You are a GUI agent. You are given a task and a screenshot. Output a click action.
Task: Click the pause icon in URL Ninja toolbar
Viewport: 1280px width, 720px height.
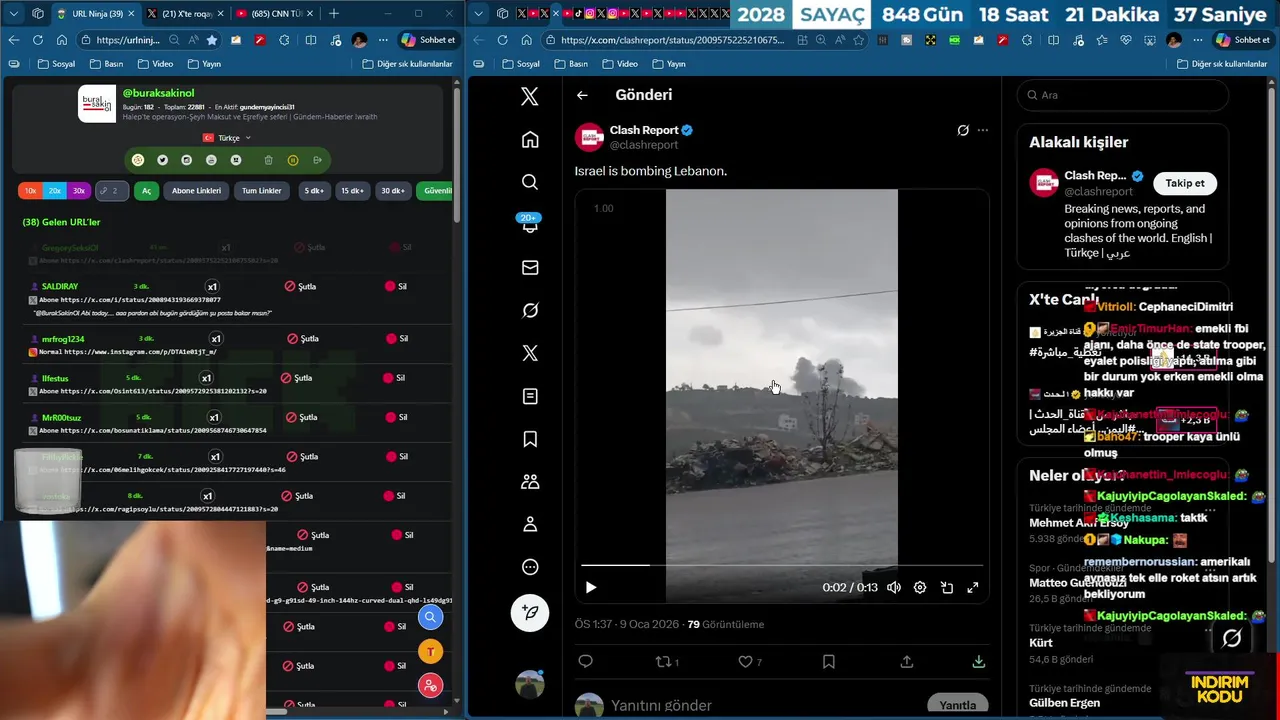pyautogui.click(x=292, y=160)
